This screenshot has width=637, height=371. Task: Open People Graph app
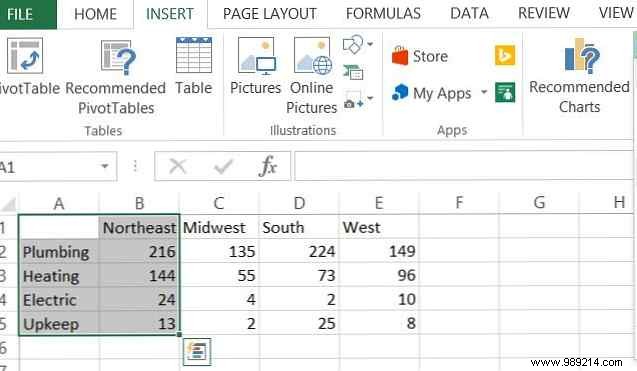[505, 92]
